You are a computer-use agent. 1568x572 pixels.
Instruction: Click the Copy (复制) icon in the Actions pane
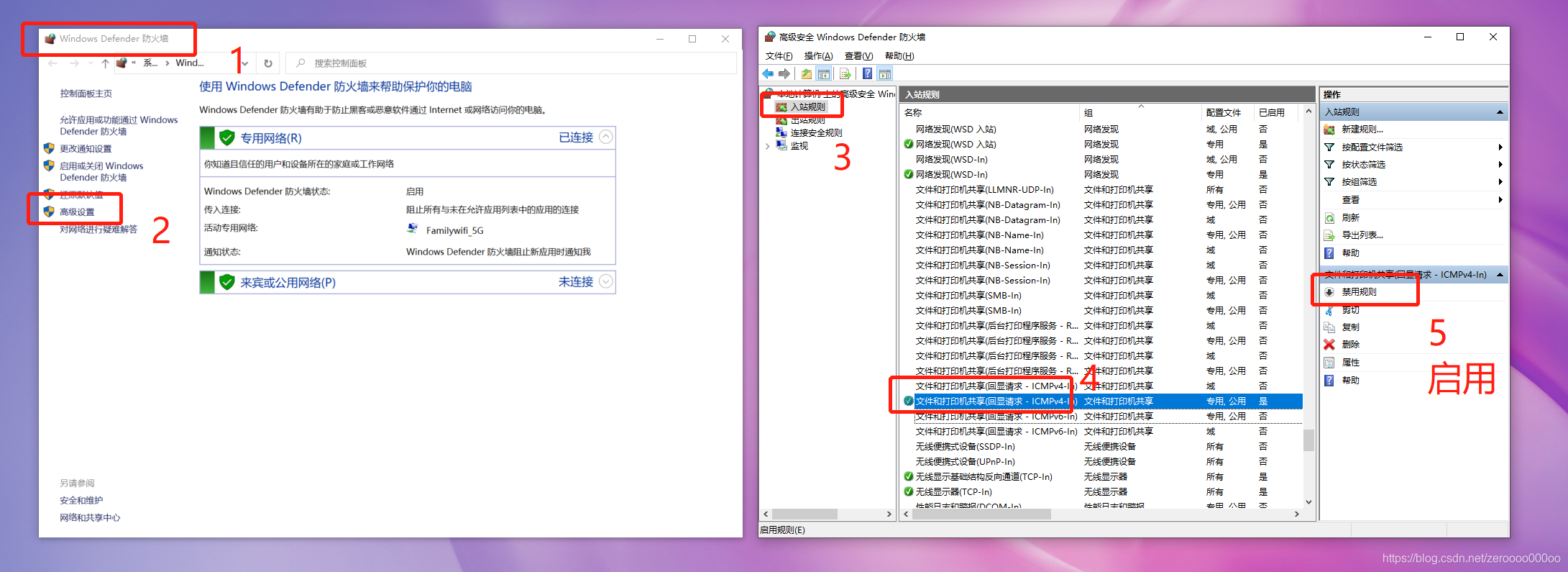coord(1329,327)
